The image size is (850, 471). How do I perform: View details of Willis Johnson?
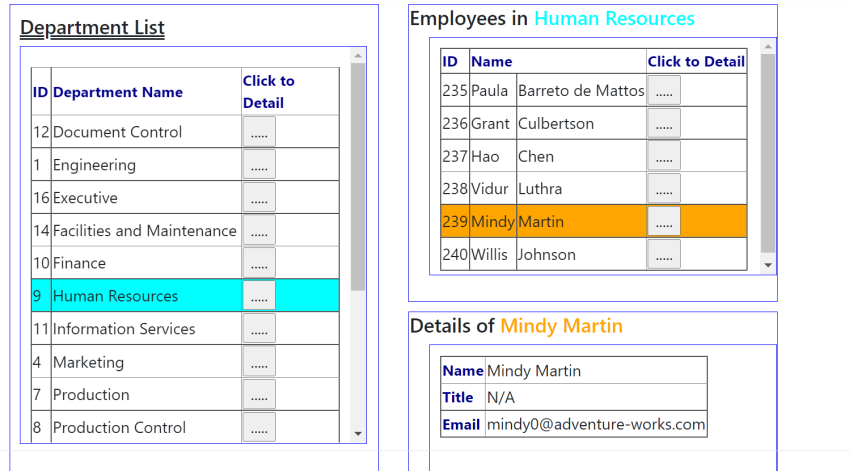(664, 254)
